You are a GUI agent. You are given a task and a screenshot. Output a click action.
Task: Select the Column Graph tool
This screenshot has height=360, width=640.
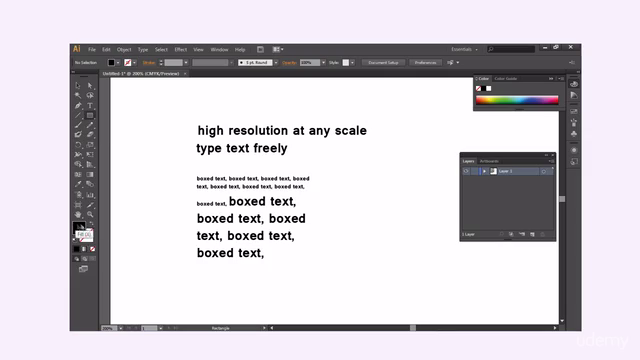(x=90, y=195)
